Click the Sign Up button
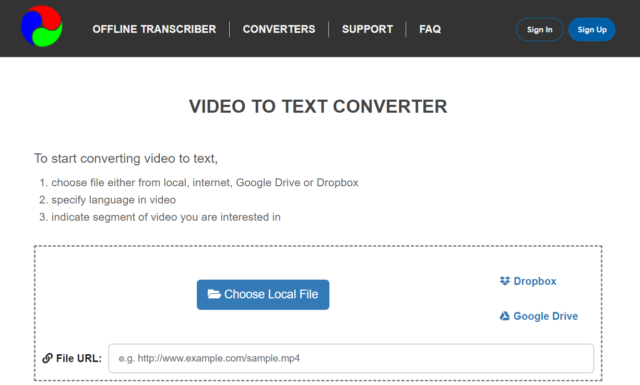The image size is (640, 385). click(592, 29)
